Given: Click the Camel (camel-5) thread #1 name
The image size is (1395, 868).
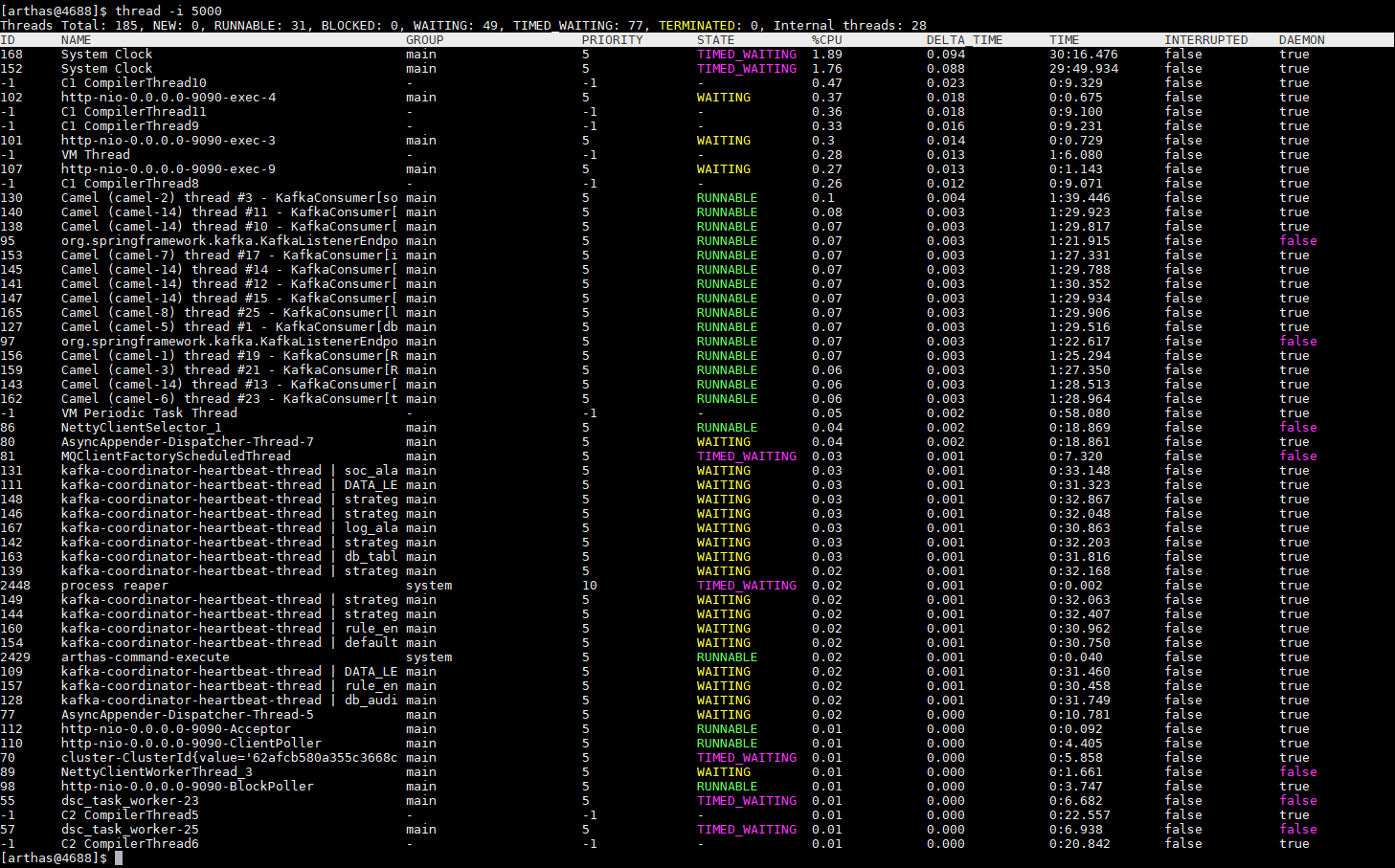Looking at the screenshot, I should [230, 327].
